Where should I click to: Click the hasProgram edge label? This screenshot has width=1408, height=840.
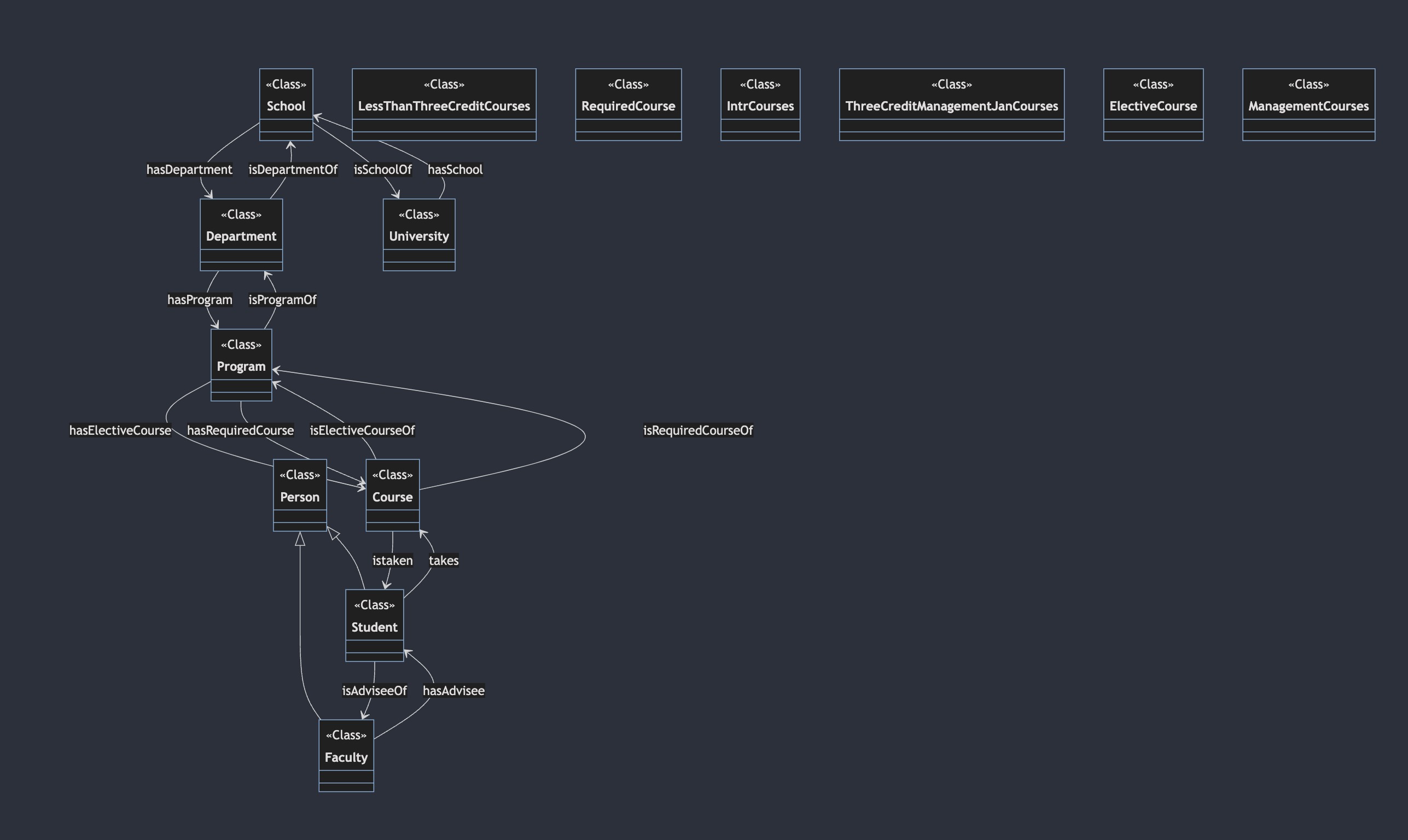pyautogui.click(x=200, y=300)
